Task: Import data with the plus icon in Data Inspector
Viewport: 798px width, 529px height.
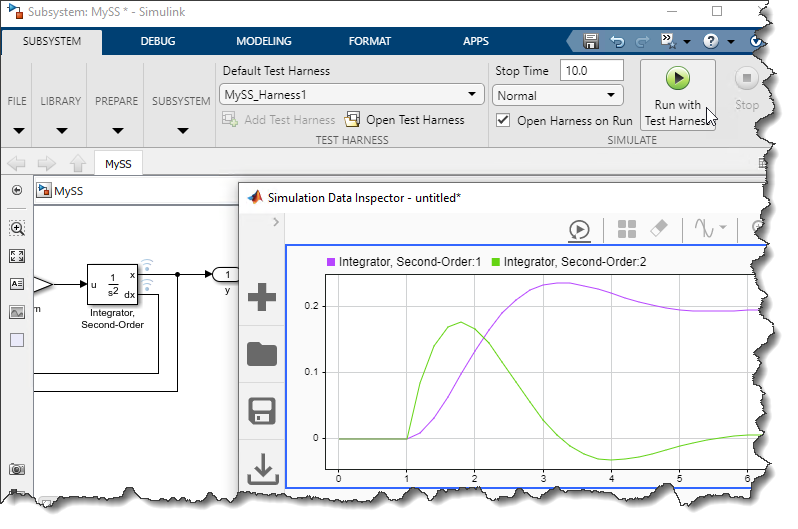Action: 261,297
